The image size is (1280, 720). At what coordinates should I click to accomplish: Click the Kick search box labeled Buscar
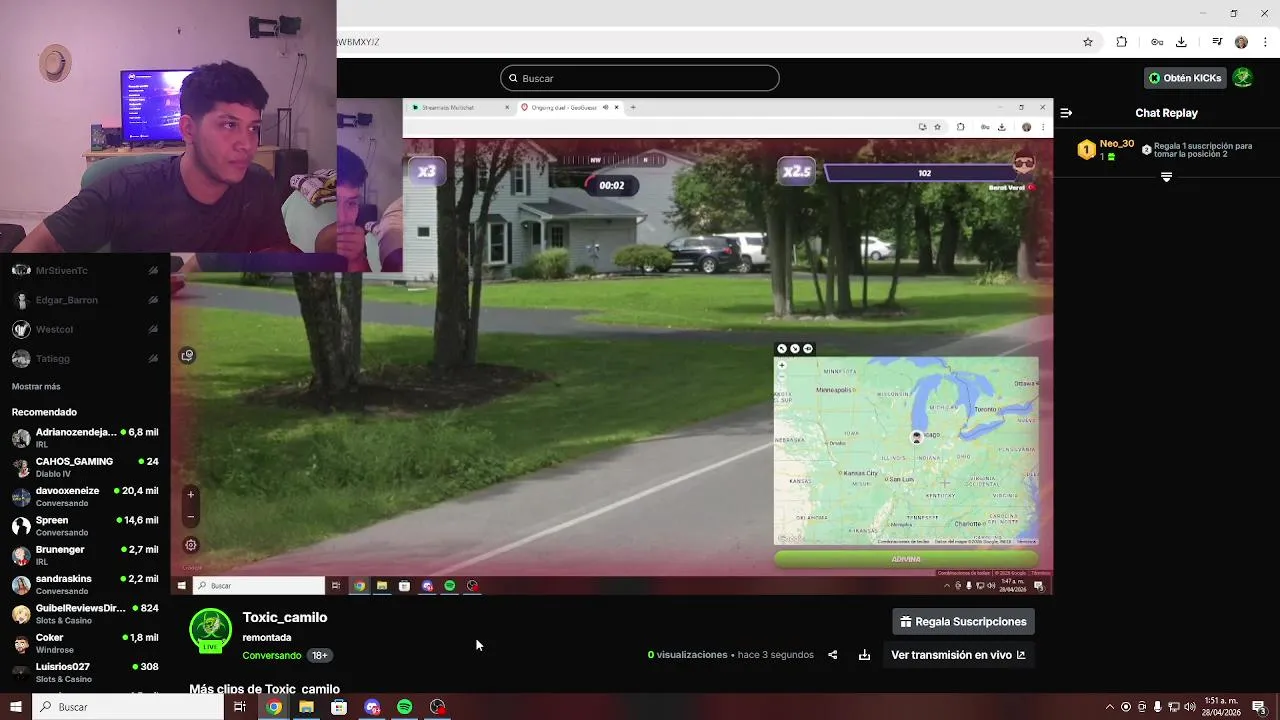point(640,78)
